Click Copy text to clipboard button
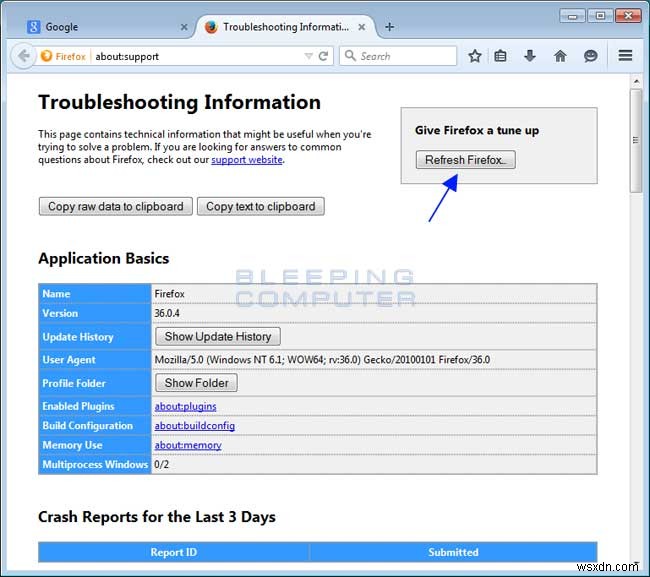 261,206
